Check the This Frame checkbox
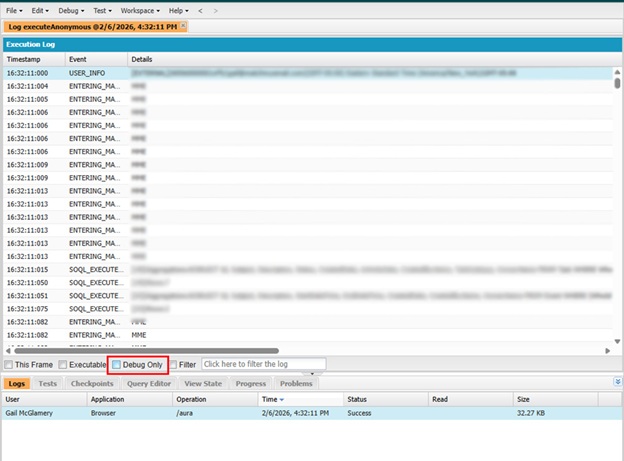The height and width of the screenshot is (461, 624). [x=10, y=365]
